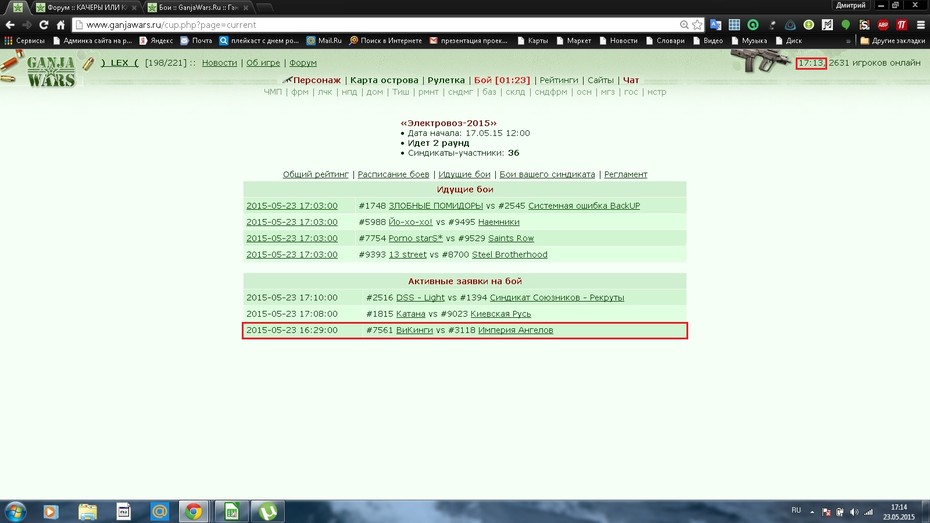Viewport: 930px width, 523px height.
Task: Open the green speech bubble extension
Action: click(x=846, y=25)
